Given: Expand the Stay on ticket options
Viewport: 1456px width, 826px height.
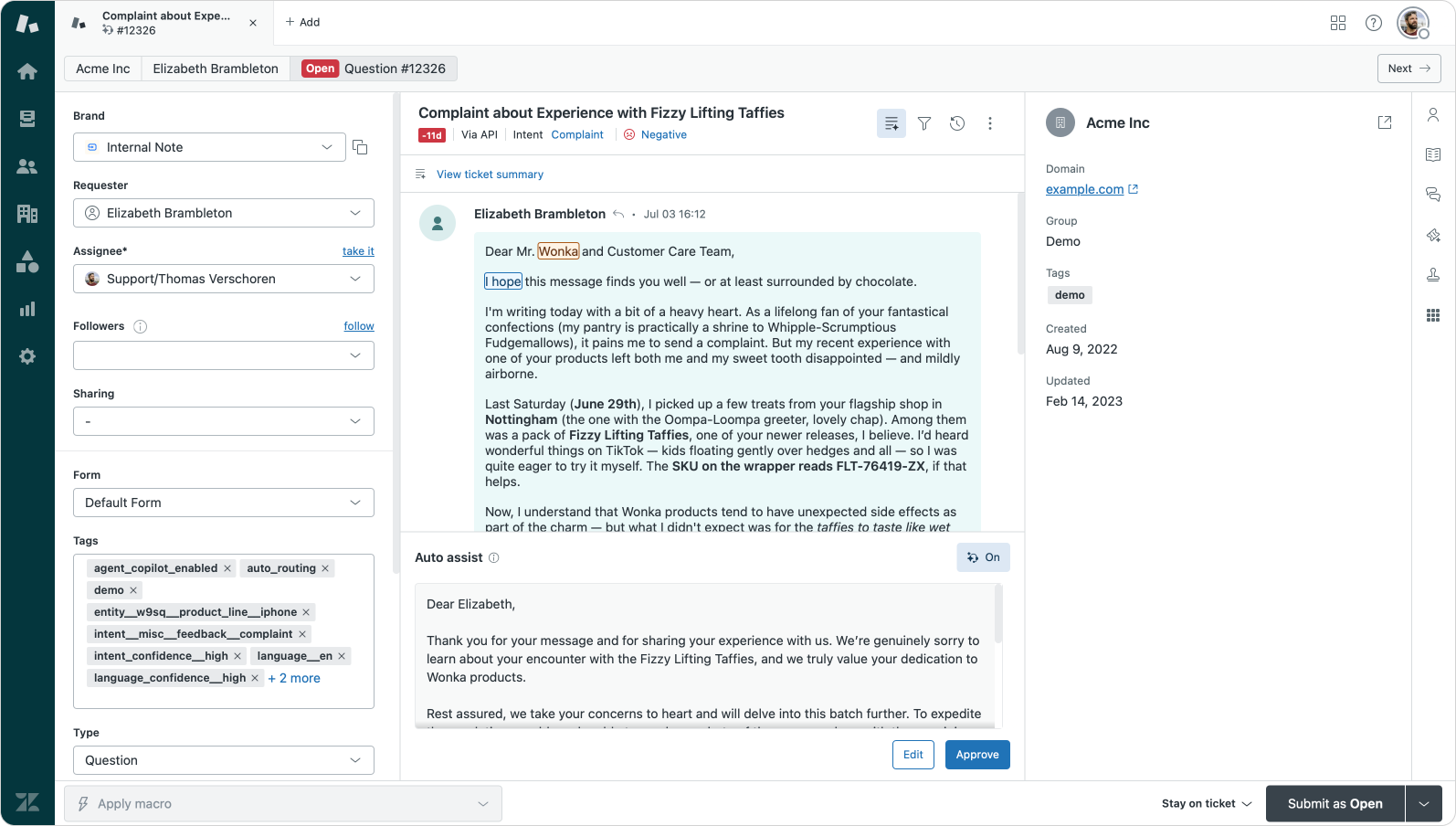Looking at the screenshot, I should pos(1207,804).
